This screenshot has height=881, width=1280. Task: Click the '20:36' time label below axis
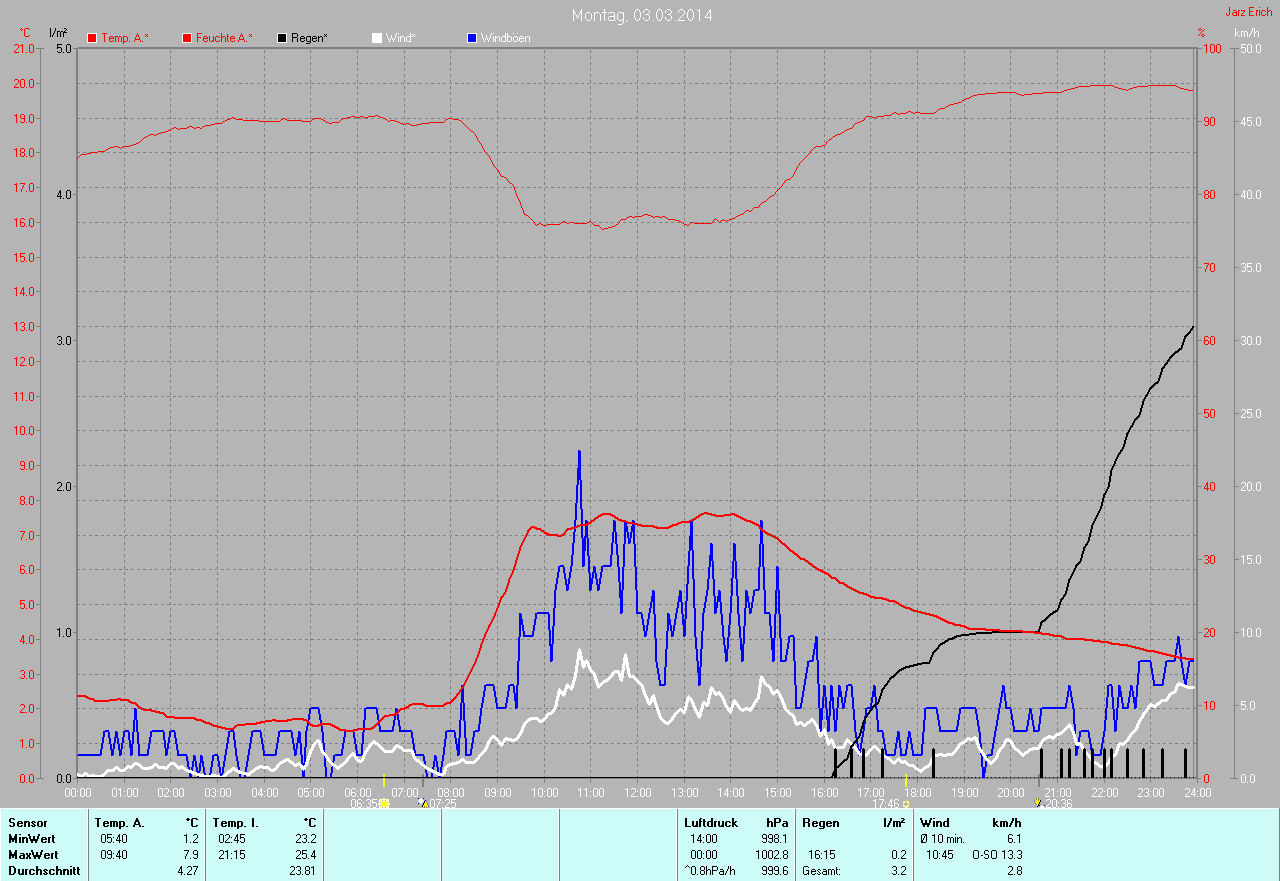tap(1058, 803)
